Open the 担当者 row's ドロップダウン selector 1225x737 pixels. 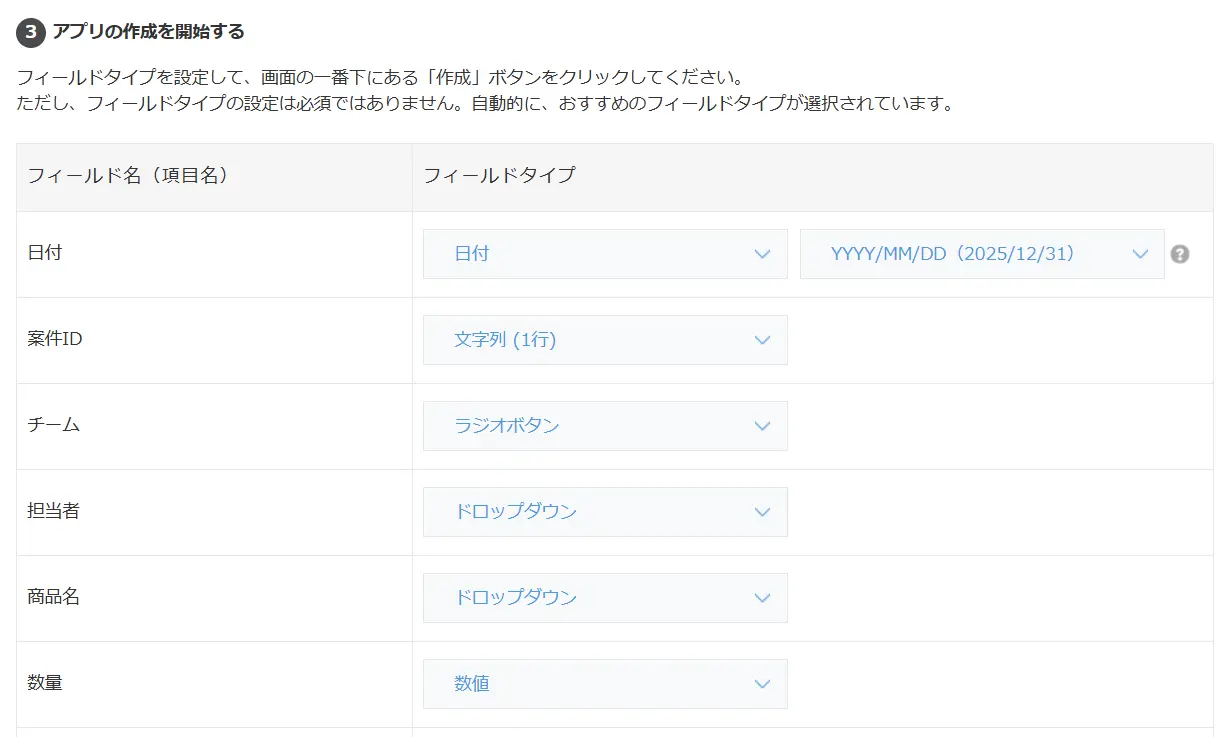[605, 512]
